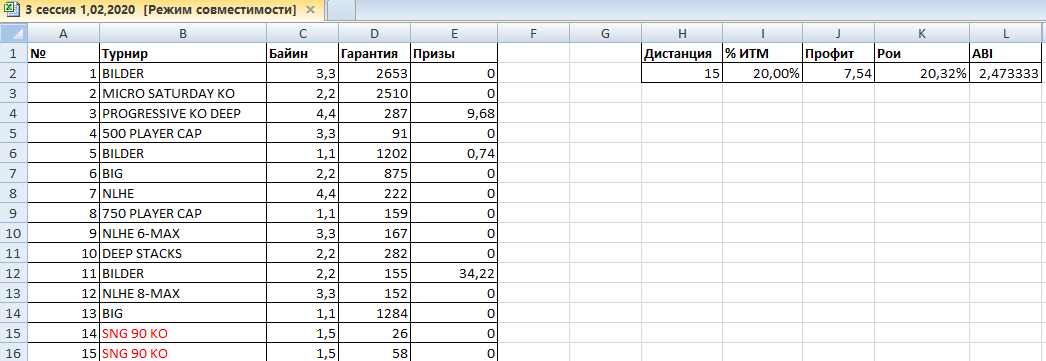Select column K header
The width and height of the screenshot is (1046, 361).
(921, 33)
